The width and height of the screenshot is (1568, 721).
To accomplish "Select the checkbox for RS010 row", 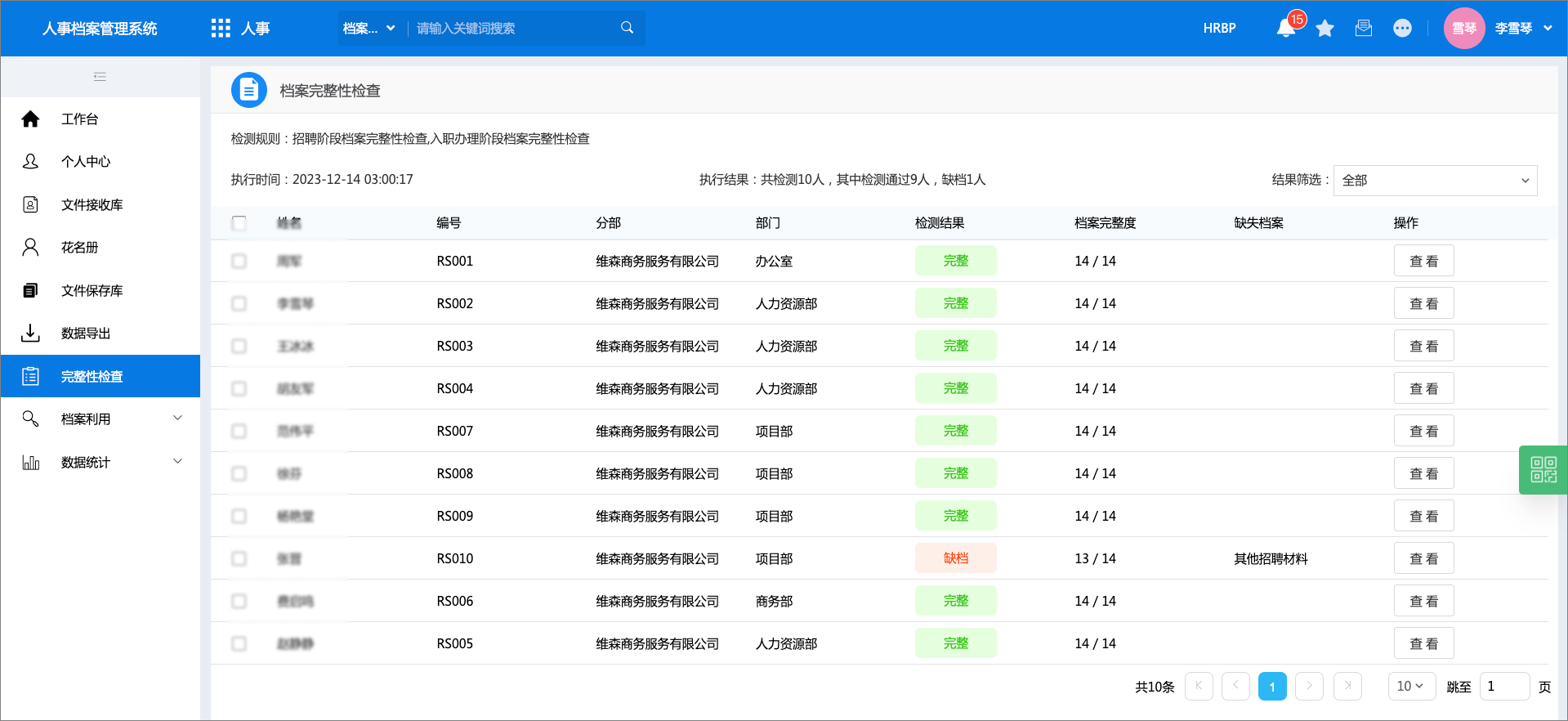I will coord(239,558).
